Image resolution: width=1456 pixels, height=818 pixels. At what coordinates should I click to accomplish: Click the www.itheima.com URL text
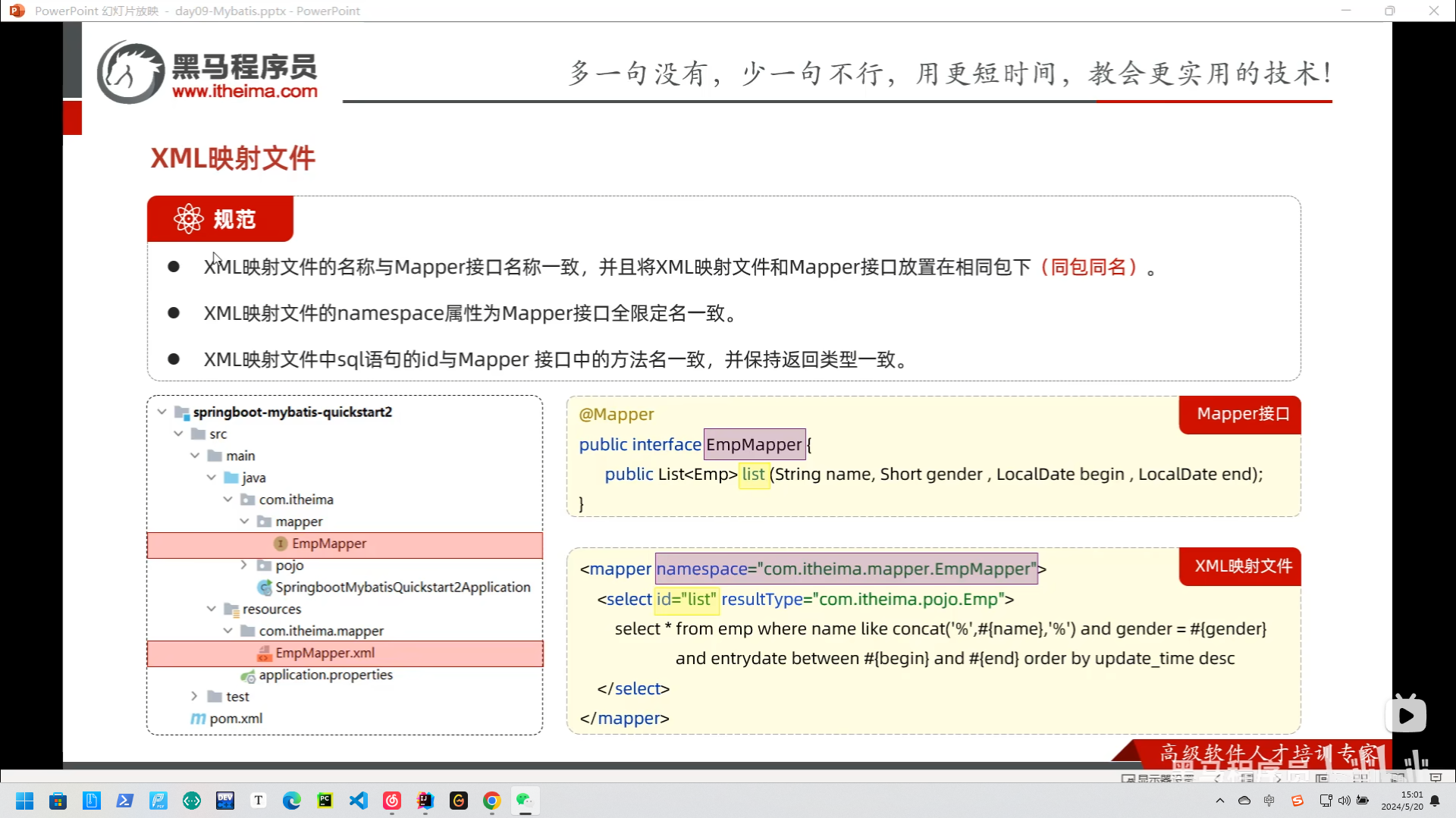pyautogui.click(x=245, y=92)
